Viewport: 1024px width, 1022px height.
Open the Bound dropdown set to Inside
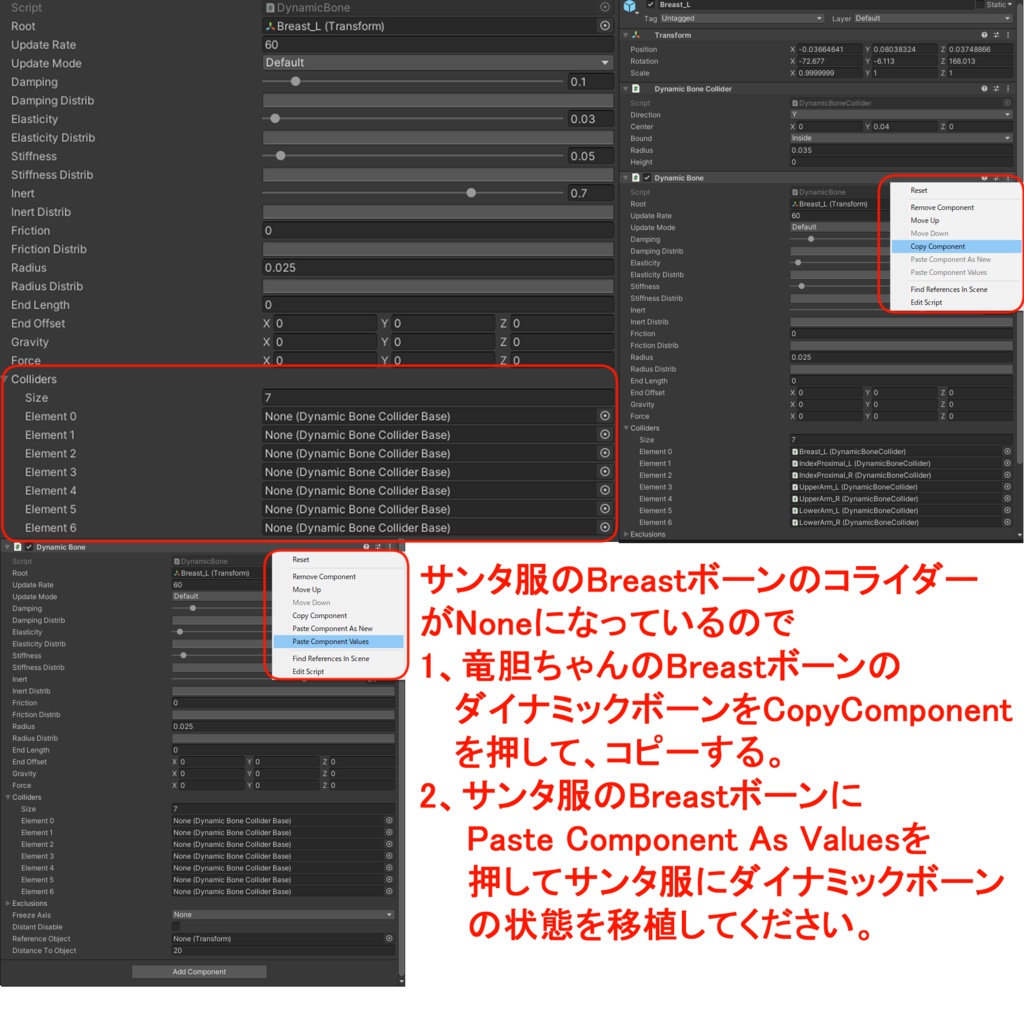click(x=901, y=138)
